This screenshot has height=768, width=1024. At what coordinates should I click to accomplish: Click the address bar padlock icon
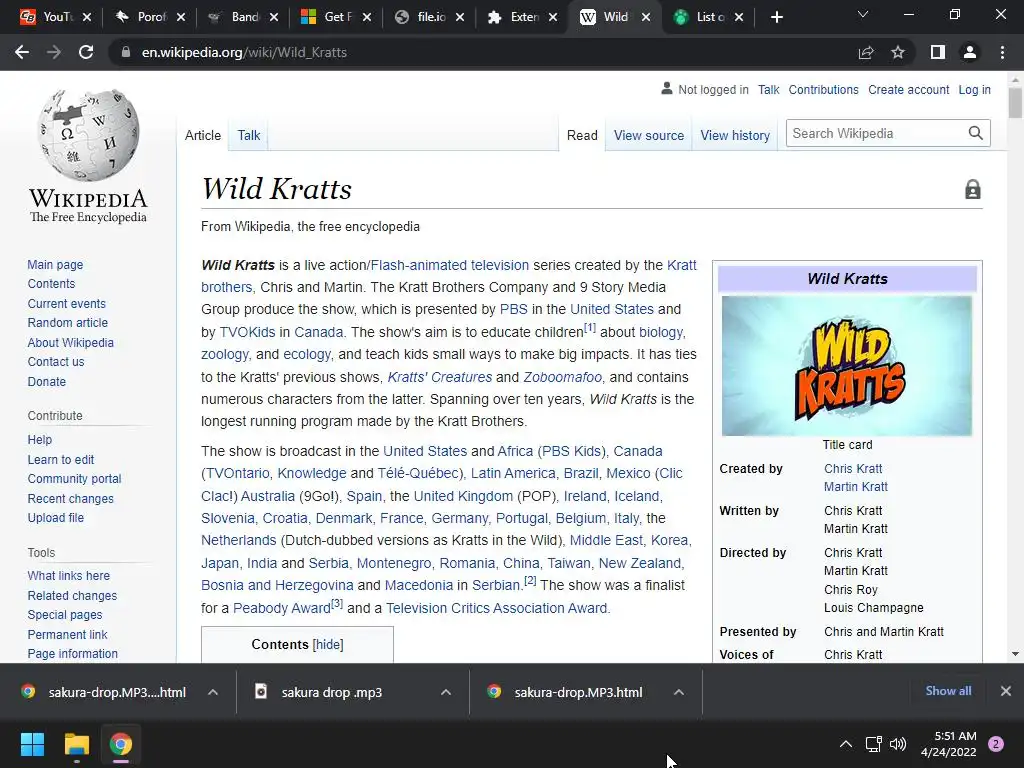[x=126, y=52]
